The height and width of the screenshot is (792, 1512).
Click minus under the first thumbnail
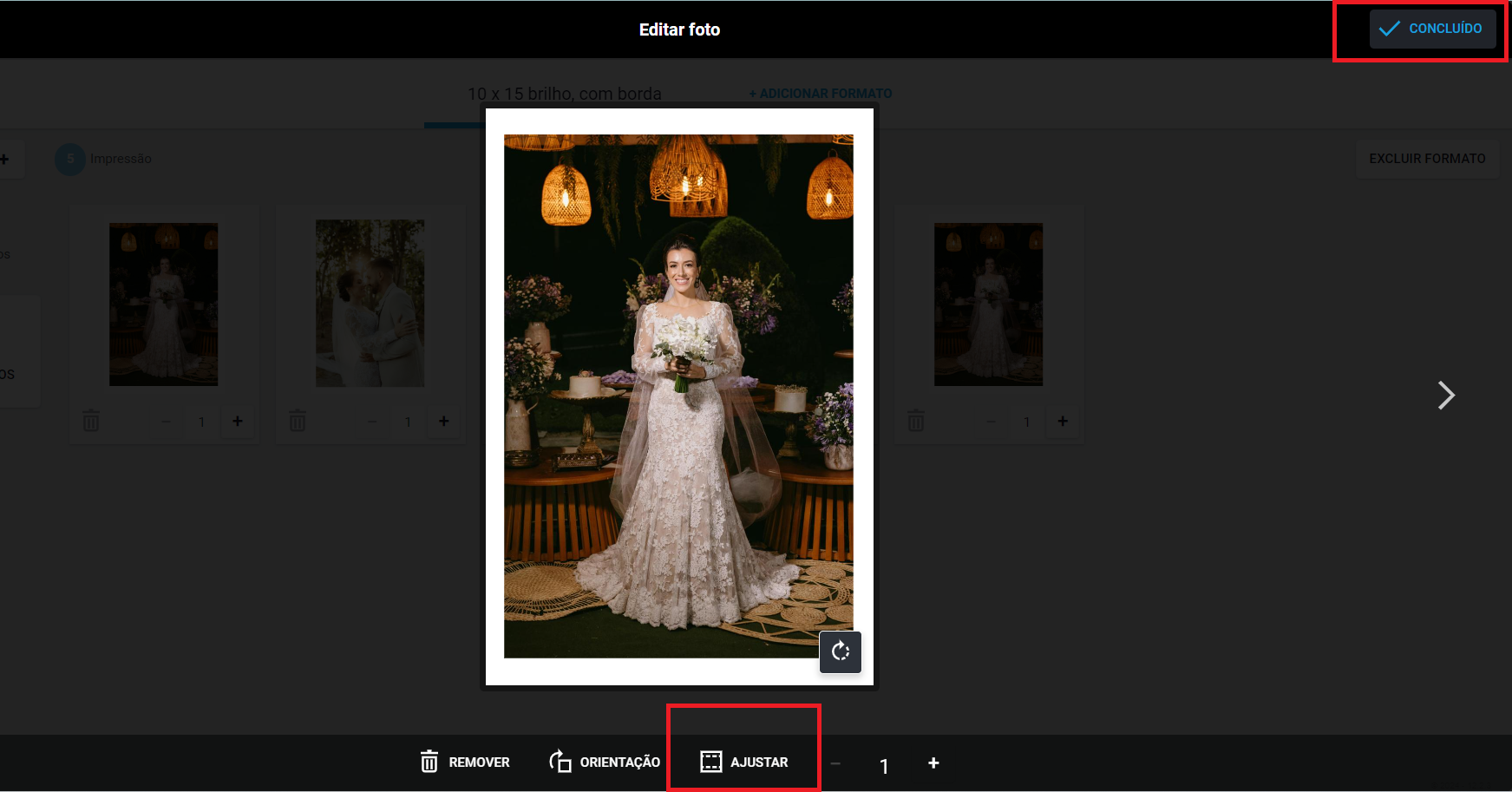pos(166,422)
